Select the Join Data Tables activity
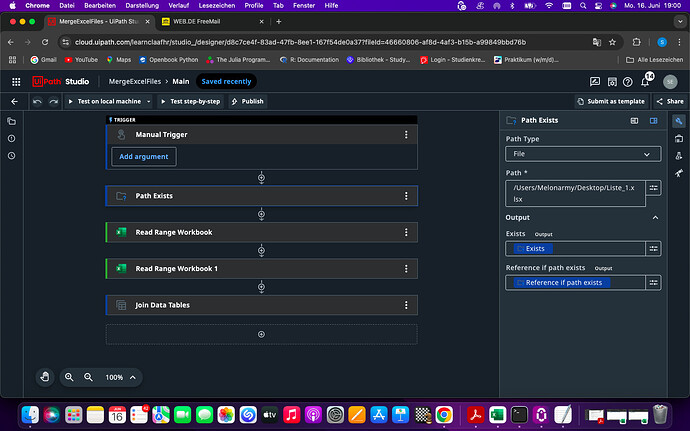 [x=261, y=305]
